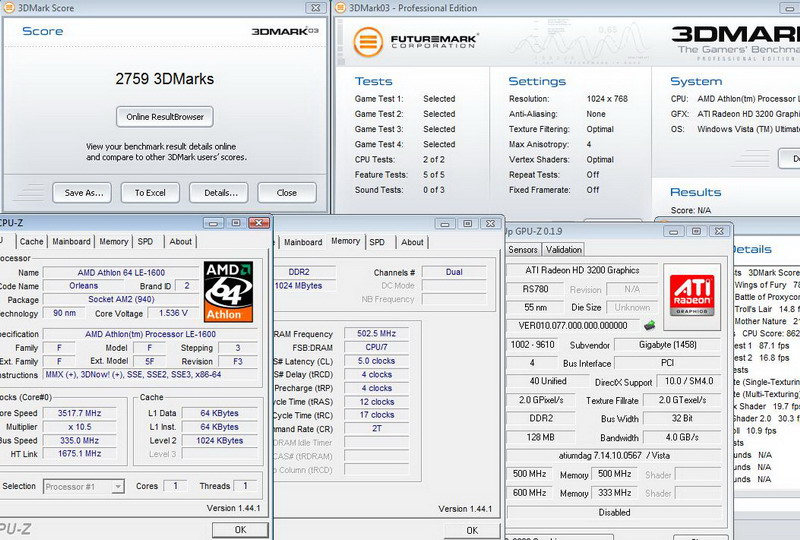The width and height of the screenshot is (800, 540).
Task: Open Details in 3DMark Score window
Action: coord(219,193)
